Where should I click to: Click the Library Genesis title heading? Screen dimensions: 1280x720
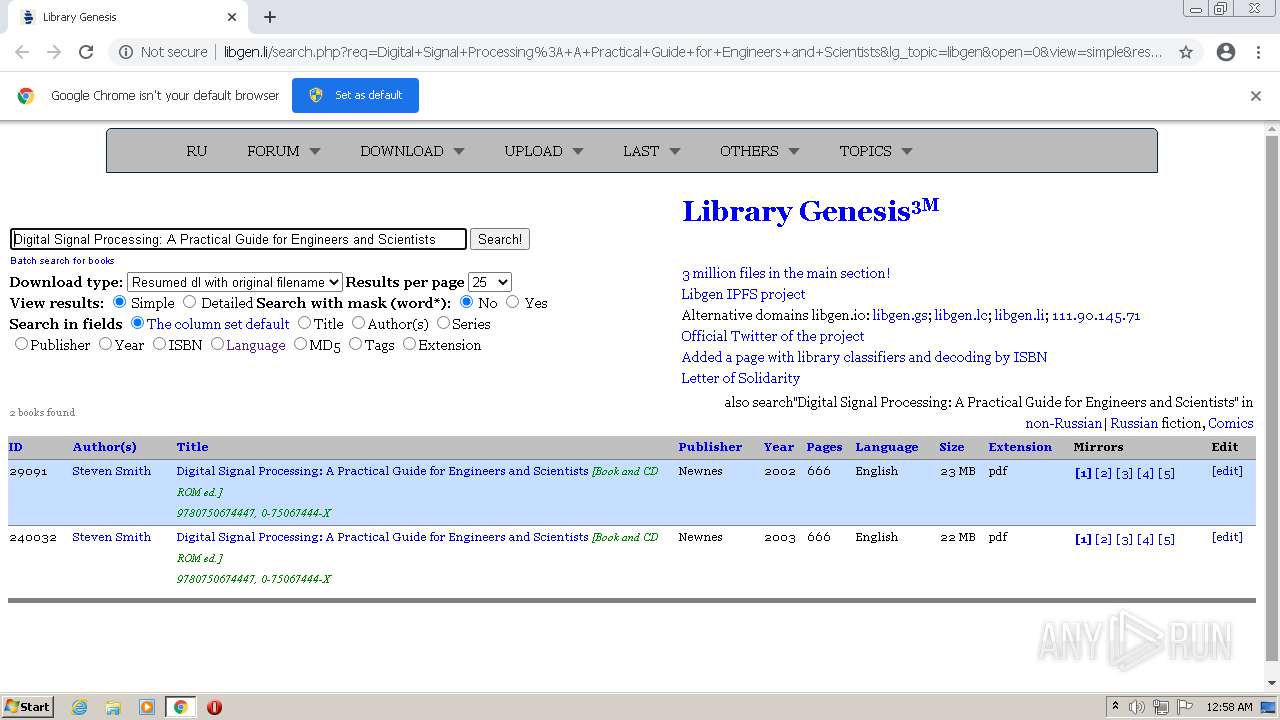(810, 211)
